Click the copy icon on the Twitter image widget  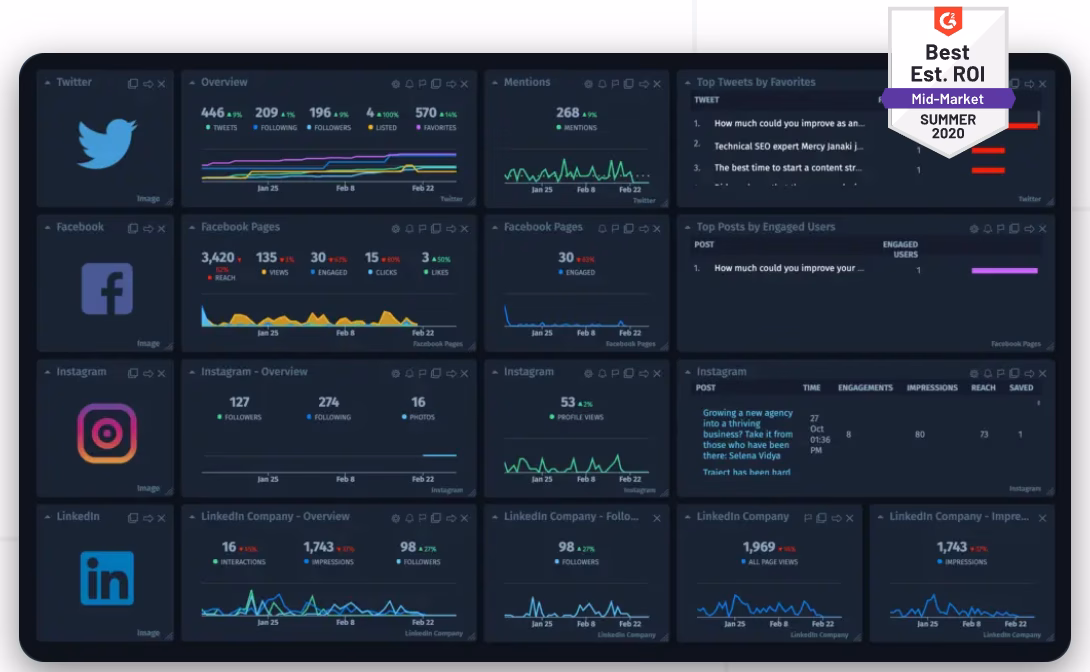pos(133,84)
